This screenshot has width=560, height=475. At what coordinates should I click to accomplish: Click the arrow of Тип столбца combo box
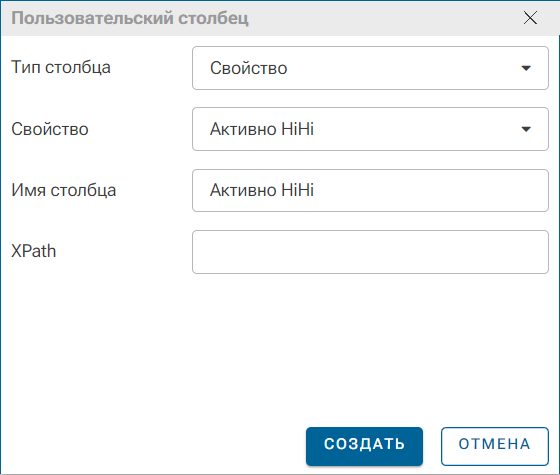coord(526,68)
